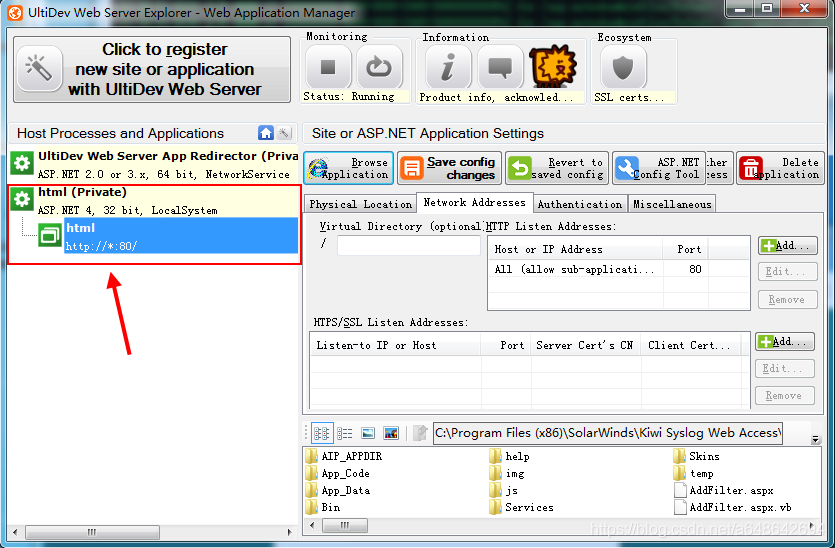Image resolution: width=835 pixels, height=548 pixels.
Task: Switch to the Physical Location tab
Action: click(361, 204)
